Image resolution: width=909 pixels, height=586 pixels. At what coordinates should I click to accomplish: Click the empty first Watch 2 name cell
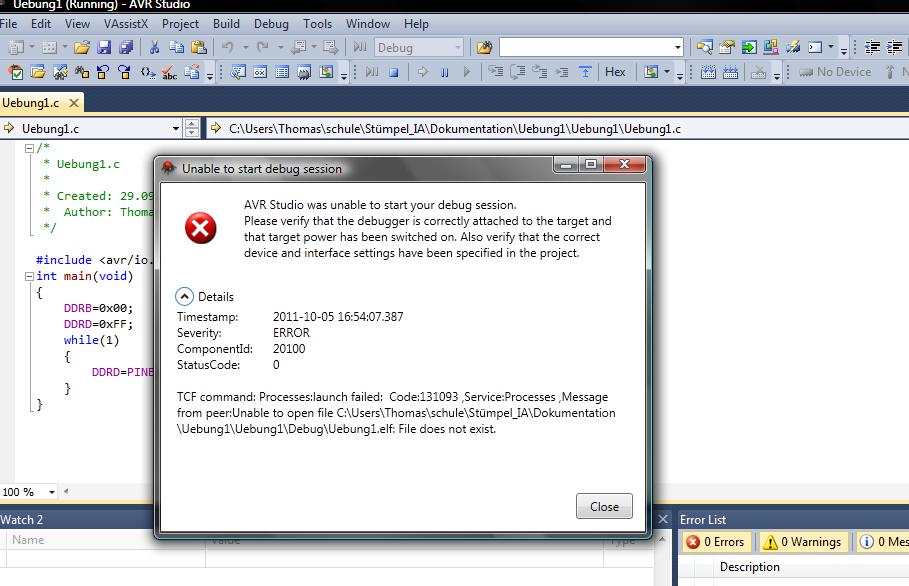coord(106,558)
